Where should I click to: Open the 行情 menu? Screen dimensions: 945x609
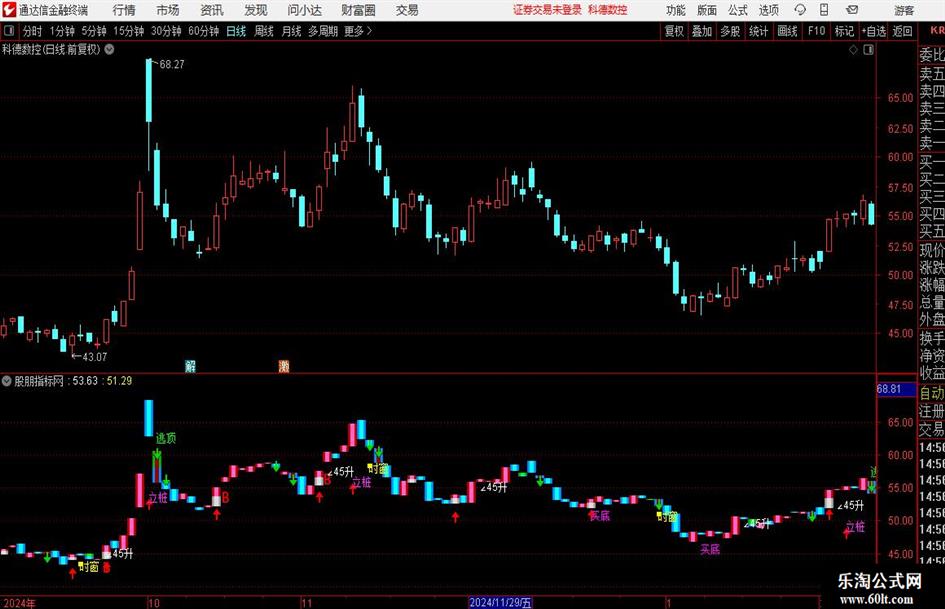click(124, 10)
